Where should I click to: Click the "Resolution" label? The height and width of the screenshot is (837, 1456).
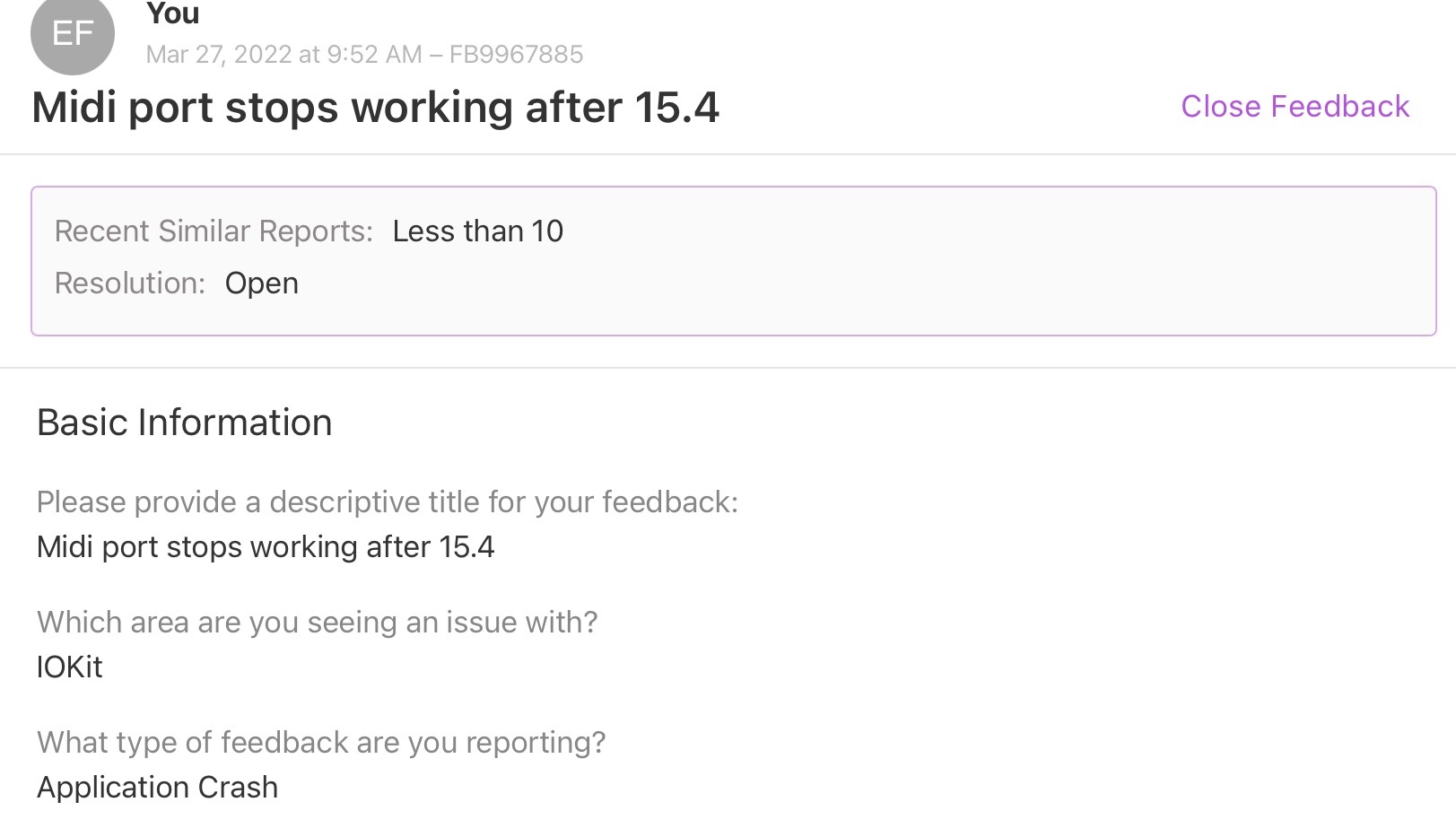(x=130, y=283)
